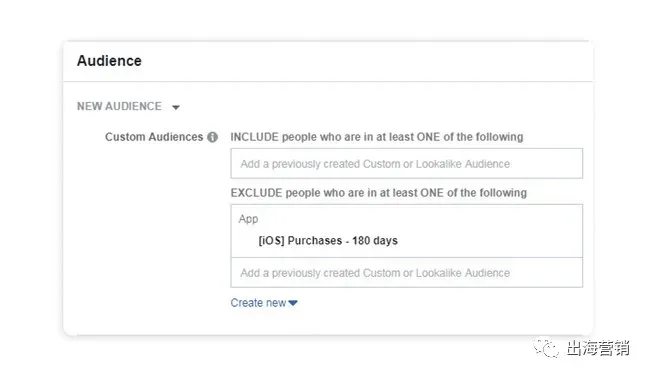Click the App category label
The width and height of the screenshot is (650, 376).
[x=248, y=219]
